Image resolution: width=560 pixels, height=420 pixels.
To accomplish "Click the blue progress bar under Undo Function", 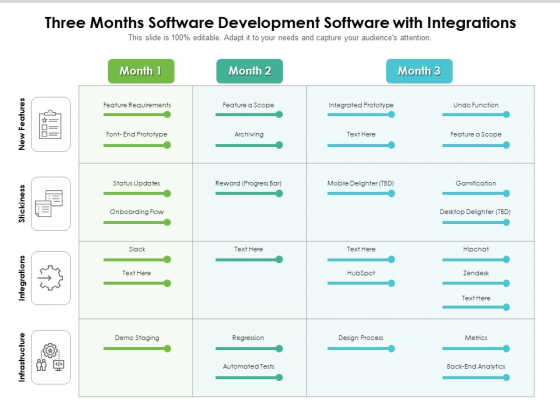I will click(x=476, y=115).
